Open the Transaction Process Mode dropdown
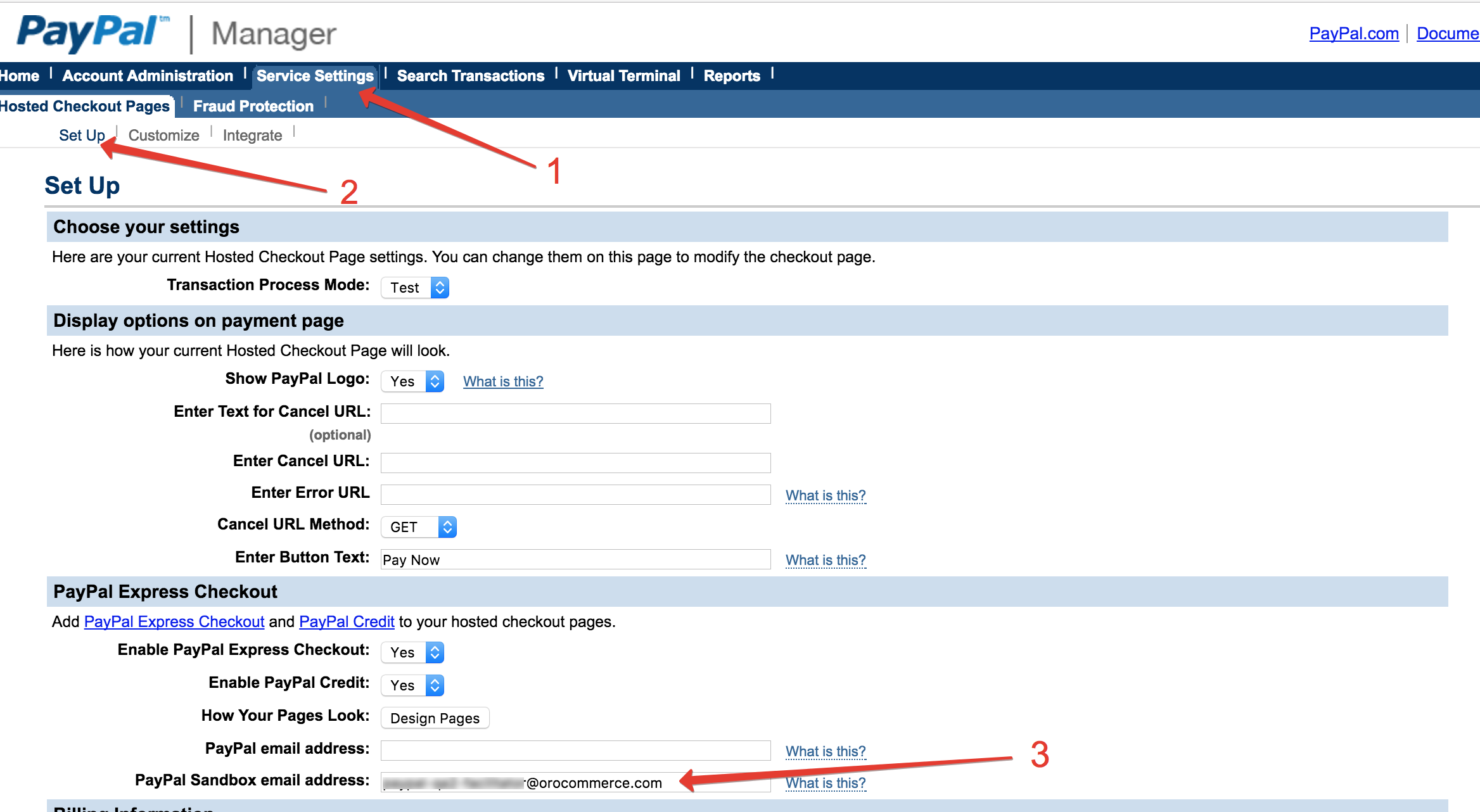The width and height of the screenshot is (1480, 812). point(415,288)
